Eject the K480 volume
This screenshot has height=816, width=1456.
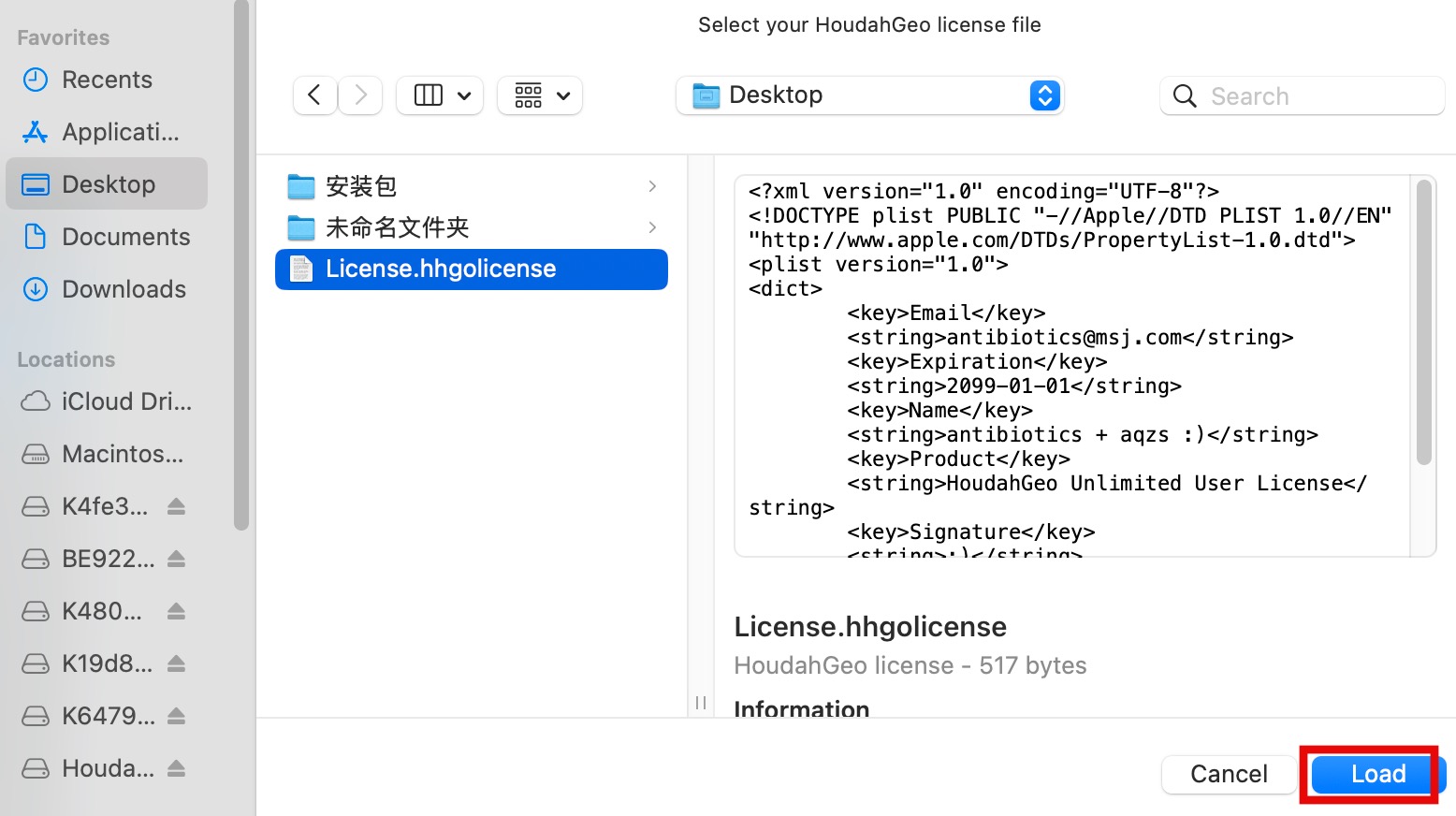(176, 611)
